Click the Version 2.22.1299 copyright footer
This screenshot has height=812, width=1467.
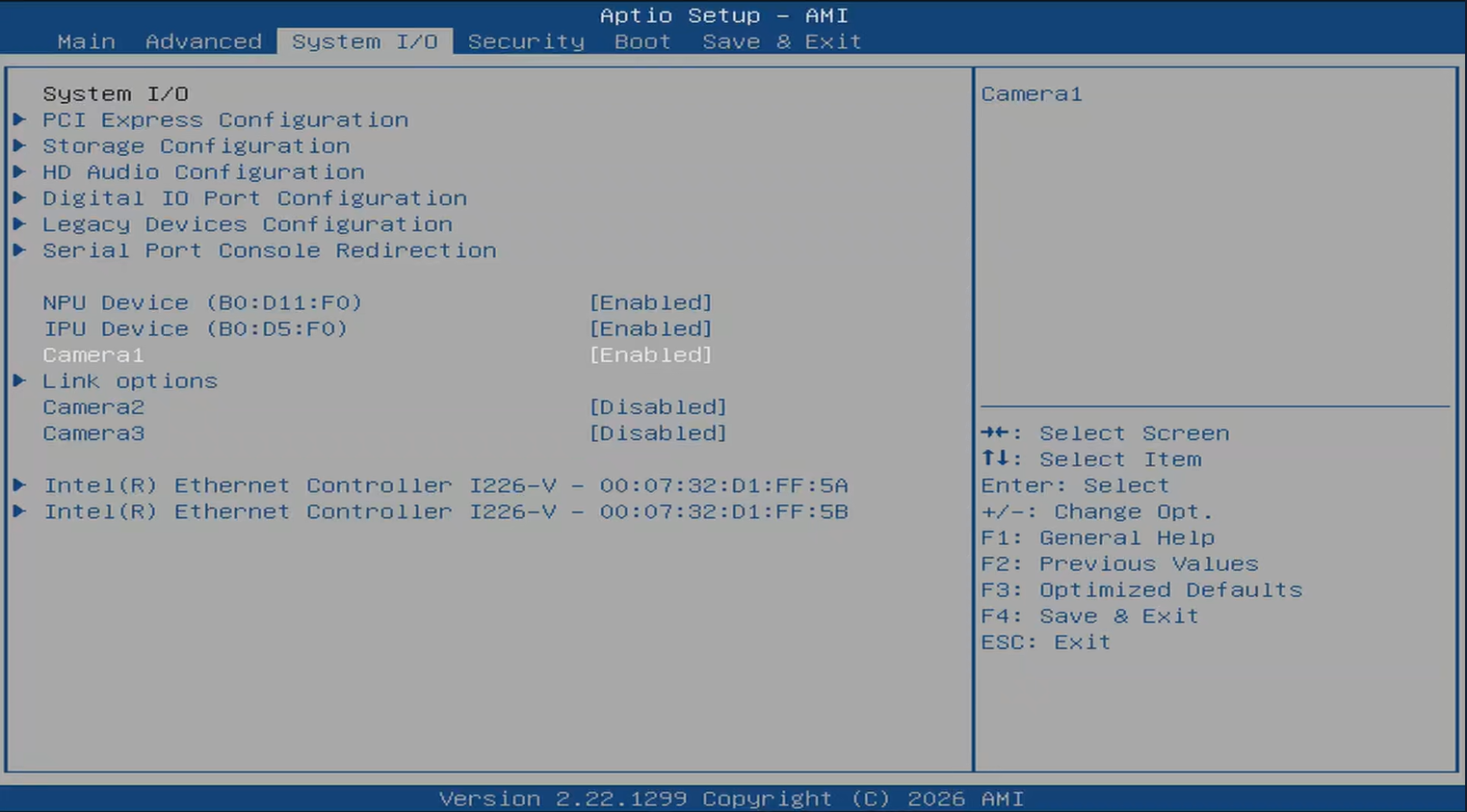click(732, 799)
